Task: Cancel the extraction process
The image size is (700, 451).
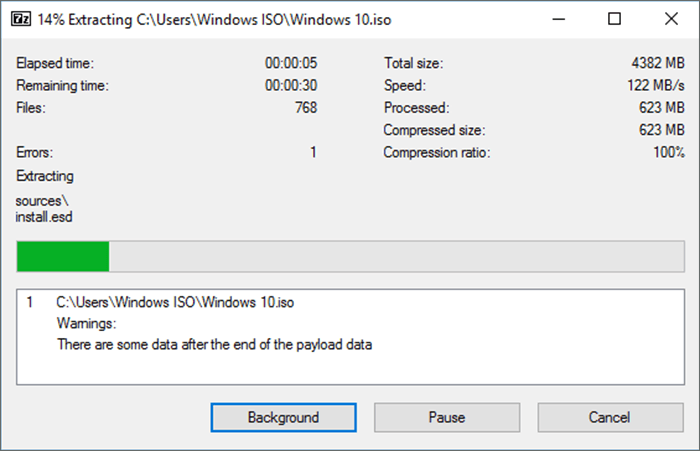Action: click(609, 417)
